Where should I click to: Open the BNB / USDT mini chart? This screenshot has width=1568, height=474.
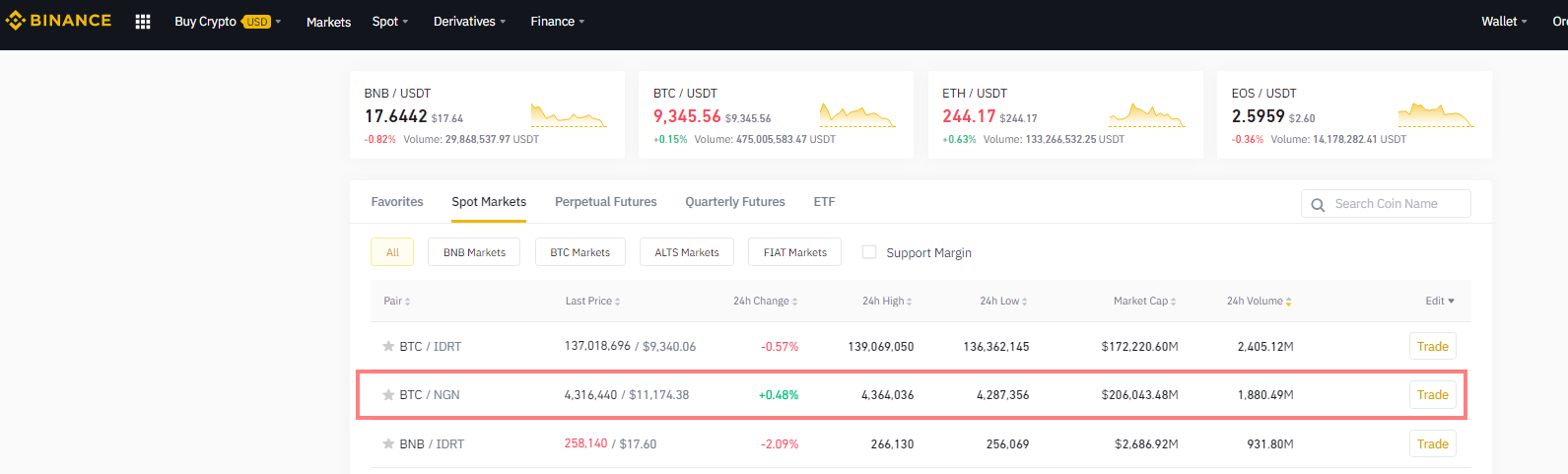point(569,114)
